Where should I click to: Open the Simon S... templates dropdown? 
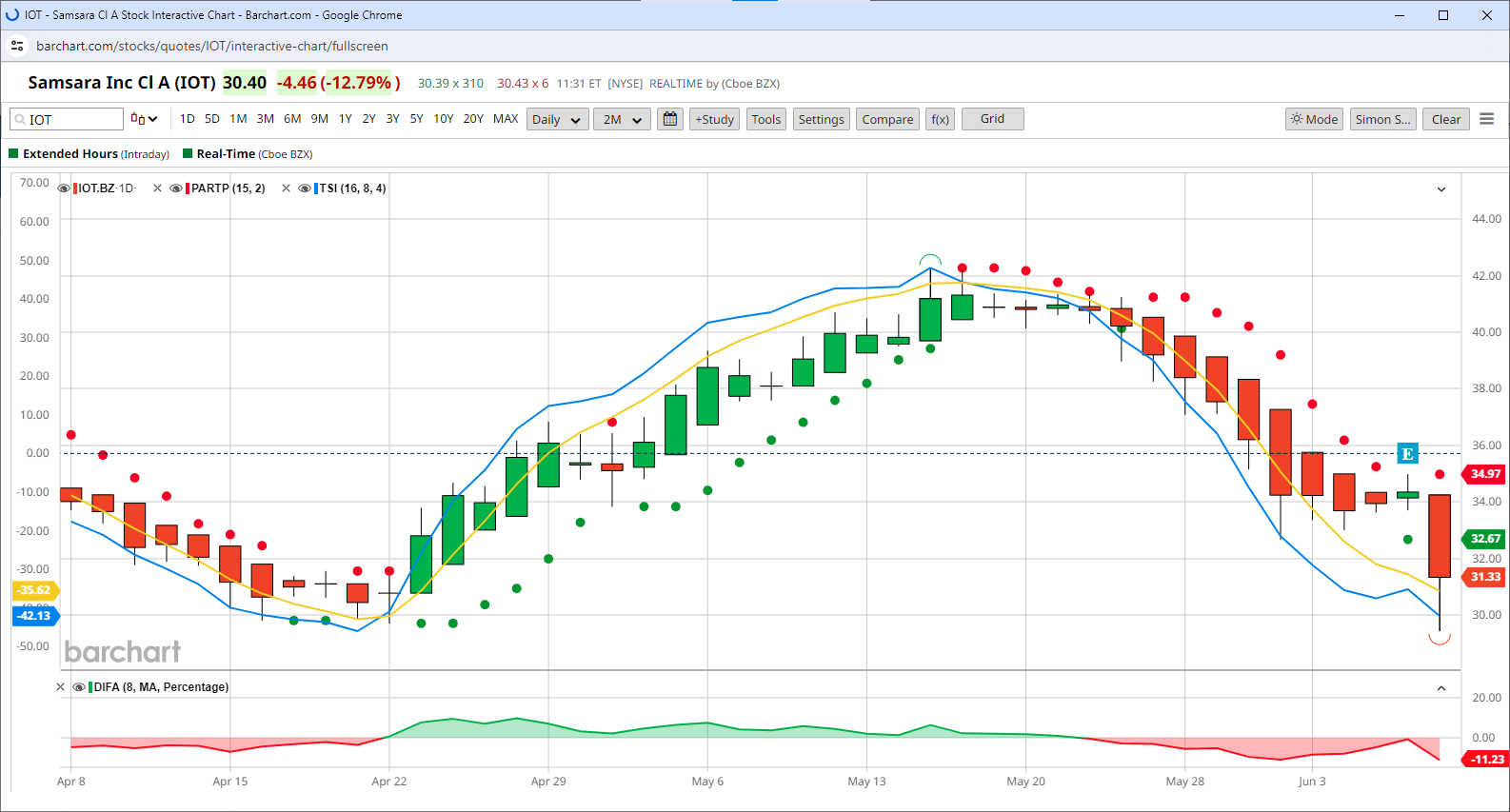1382,119
